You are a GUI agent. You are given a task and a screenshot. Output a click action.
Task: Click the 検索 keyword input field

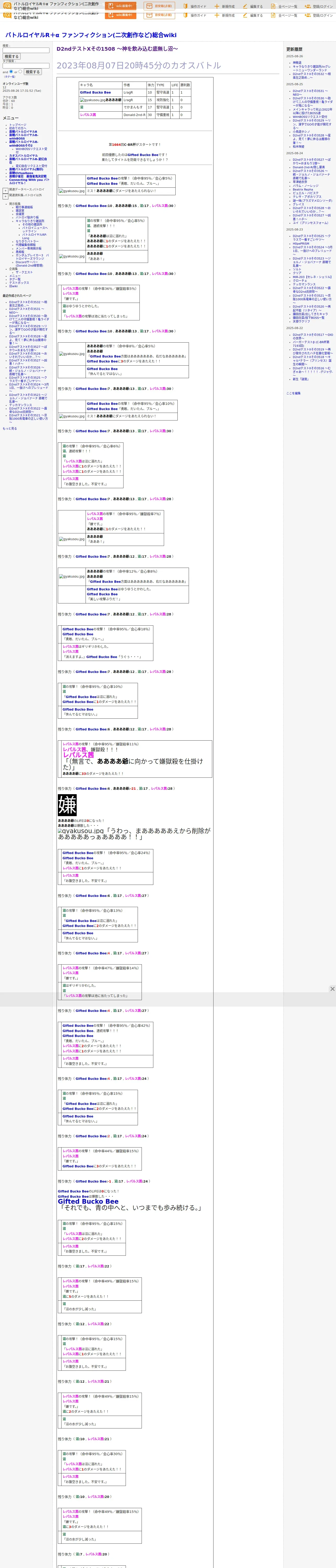pyautogui.click(x=26, y=50)
